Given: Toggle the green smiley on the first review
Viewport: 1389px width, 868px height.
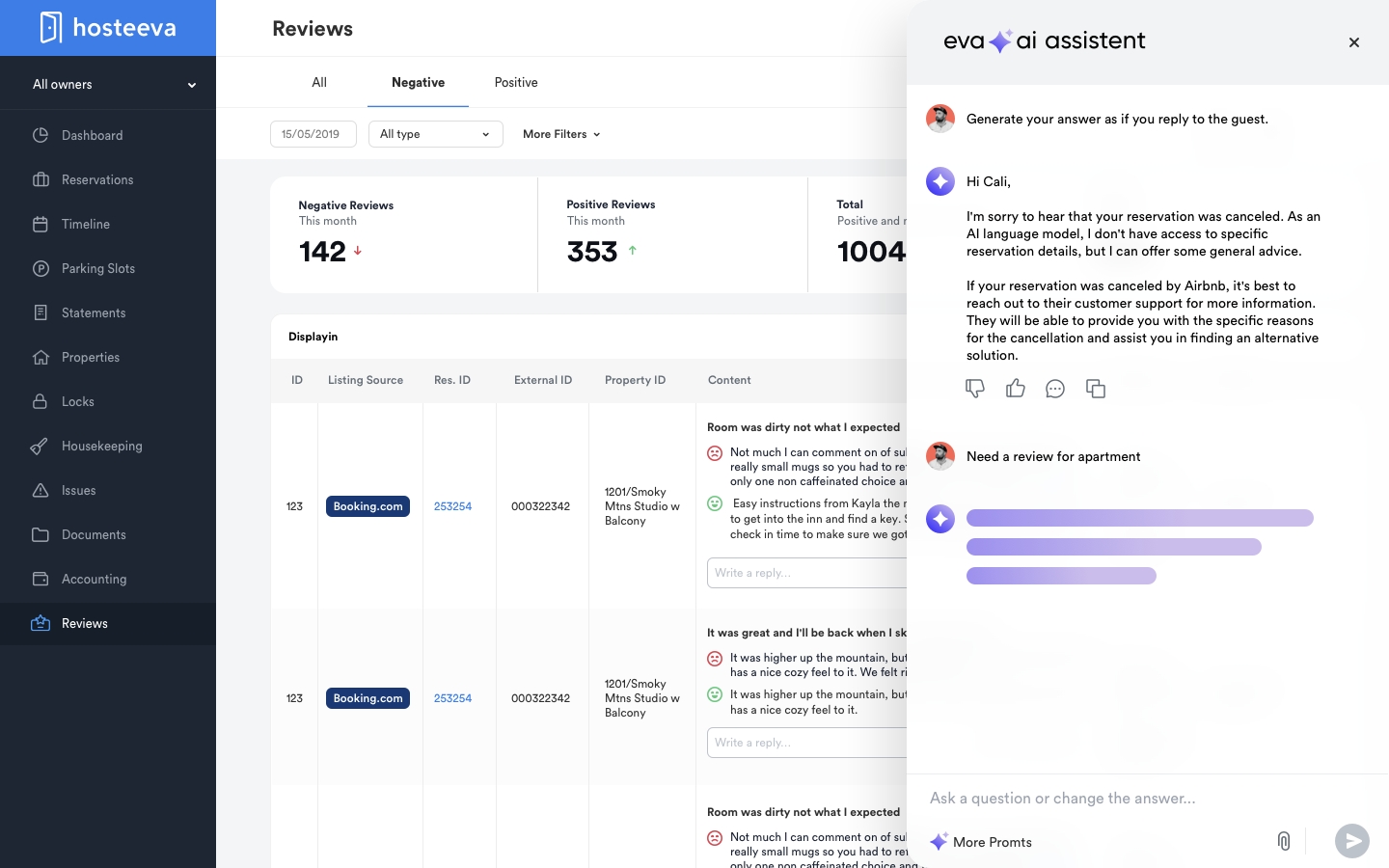Looking at the screenshot, I should tap(715, 503).
